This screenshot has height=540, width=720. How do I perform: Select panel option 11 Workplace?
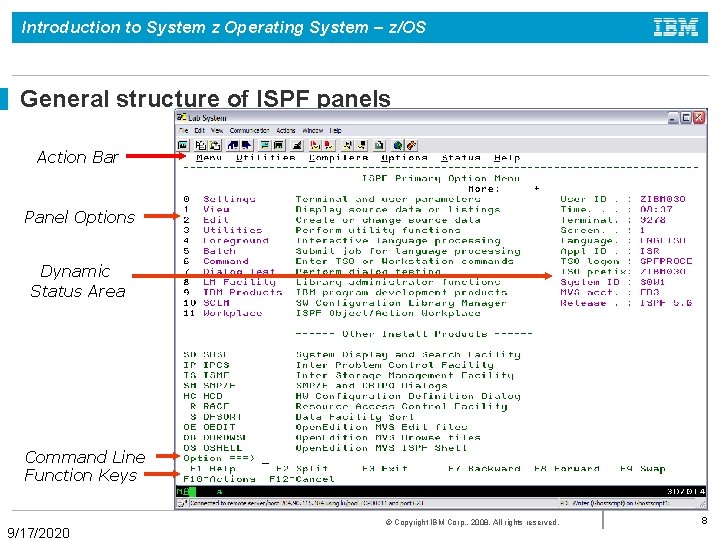[223, 313]
